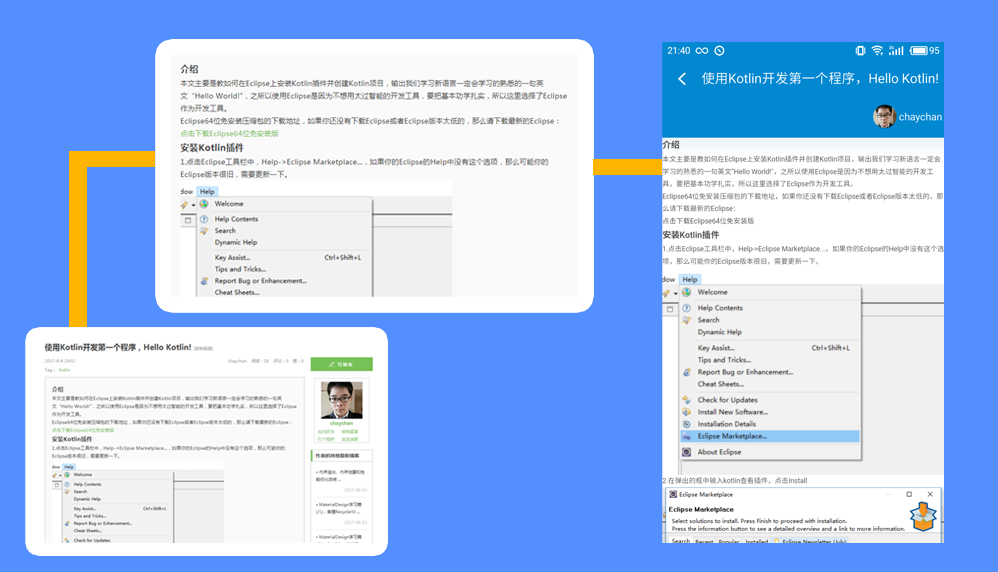Select Cheat Sheets... in the phone's Help menu
The image size is (998, 572).
(720, 384)
